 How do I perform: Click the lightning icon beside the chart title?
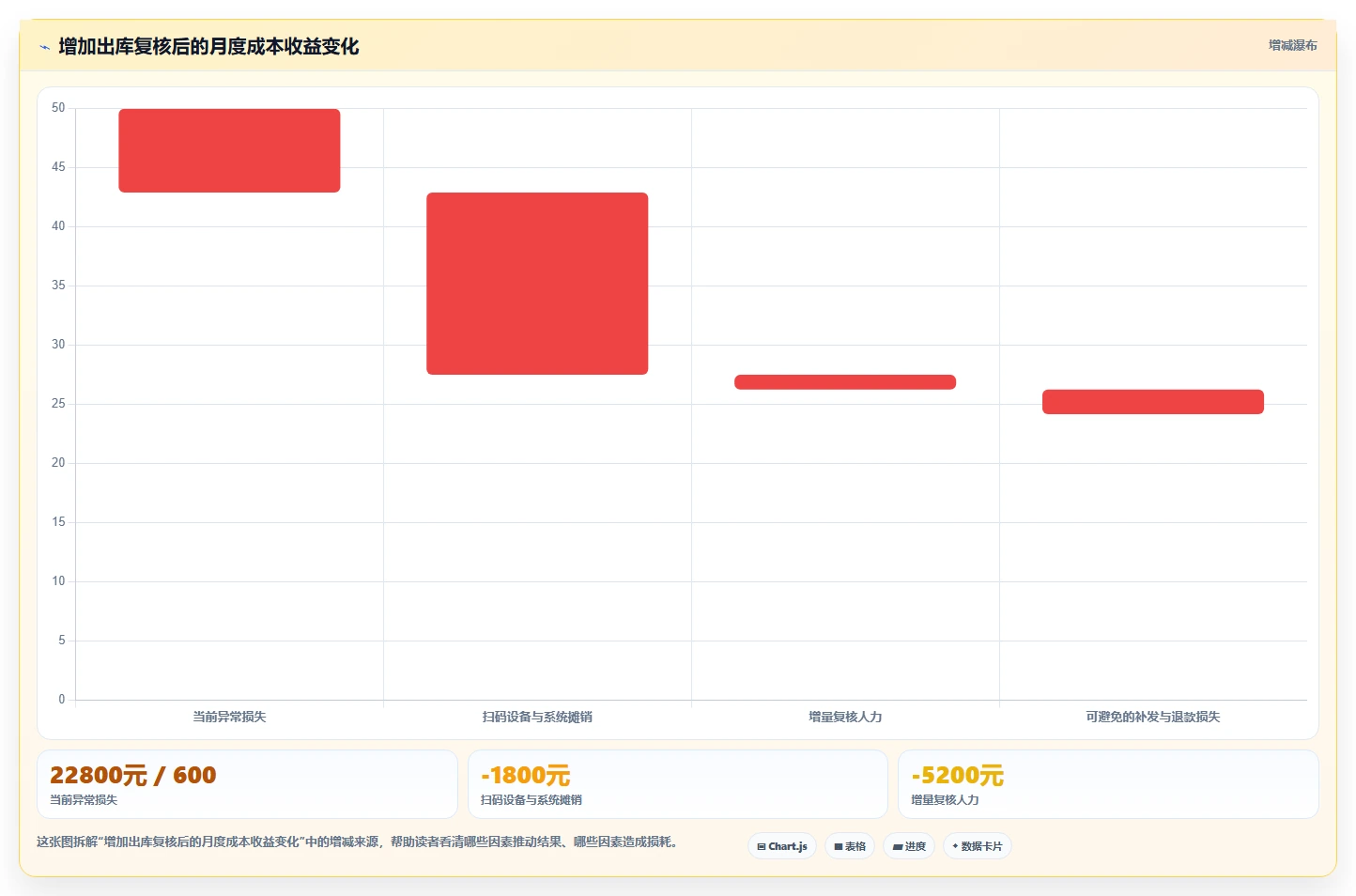pyautogui.click(x=44, y=47)
